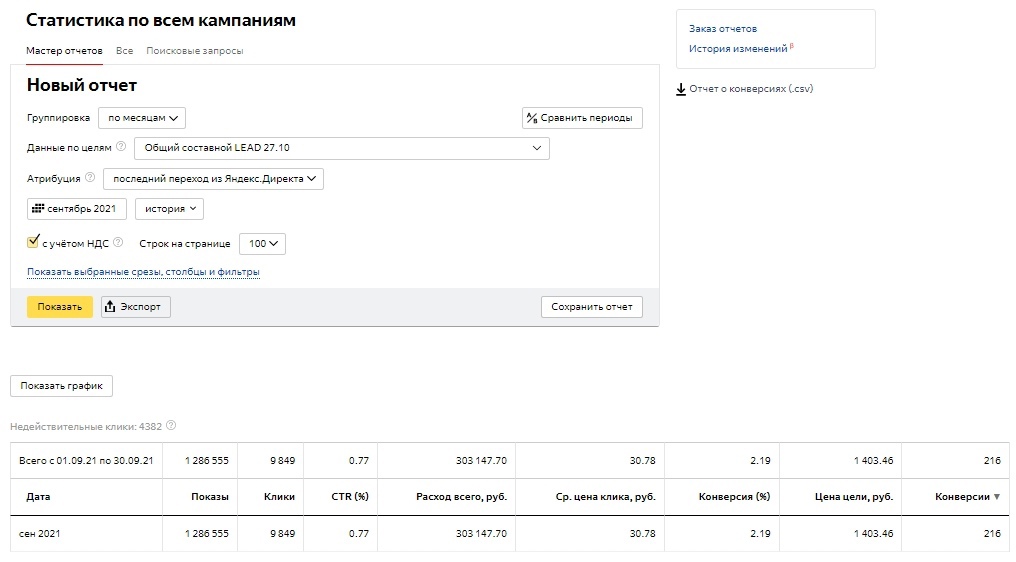This screenshot has width=1016, height=562.
Task: Open the История изменений link
Action: 738,48
